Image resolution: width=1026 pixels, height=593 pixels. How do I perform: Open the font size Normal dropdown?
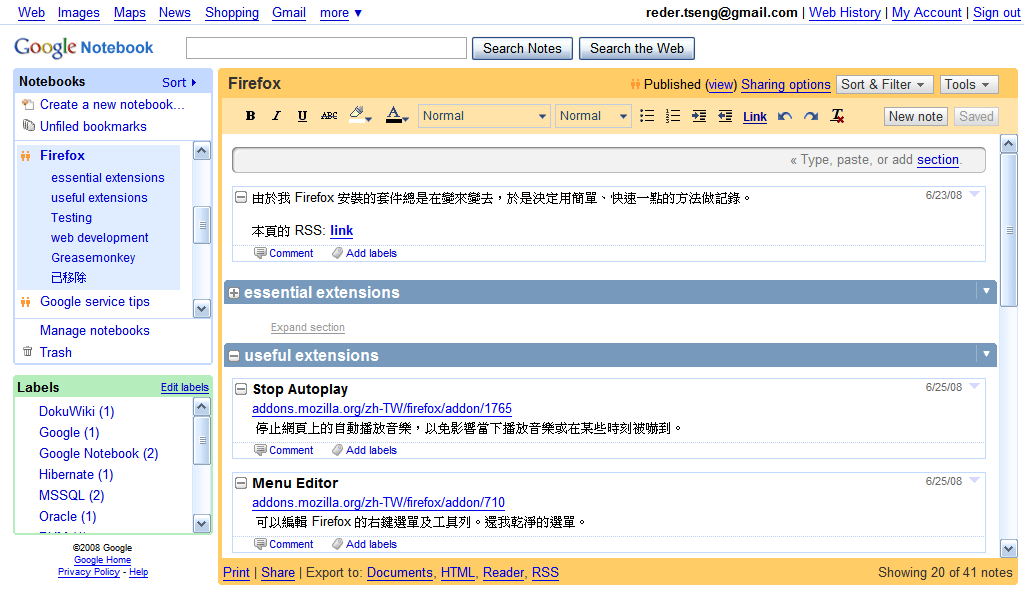tap(593, 116)
